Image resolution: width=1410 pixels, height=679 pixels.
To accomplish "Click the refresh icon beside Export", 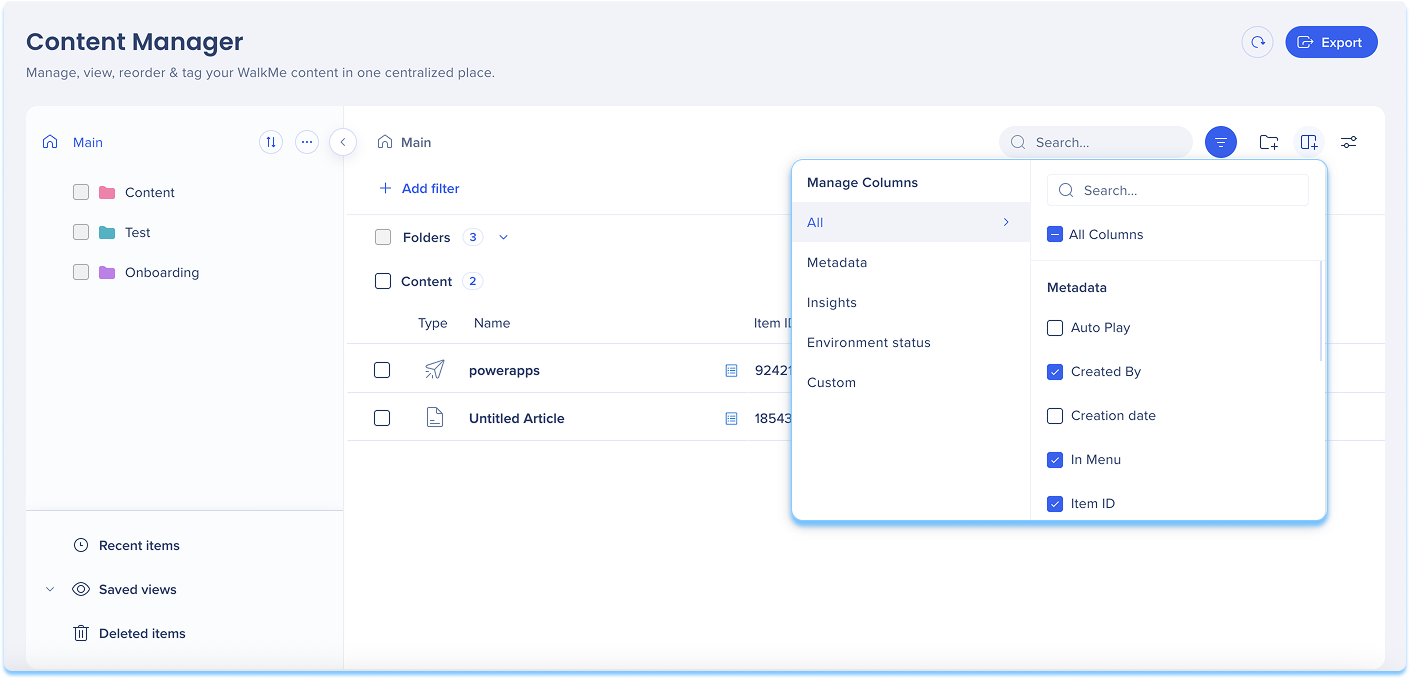I will (1257, 42).
